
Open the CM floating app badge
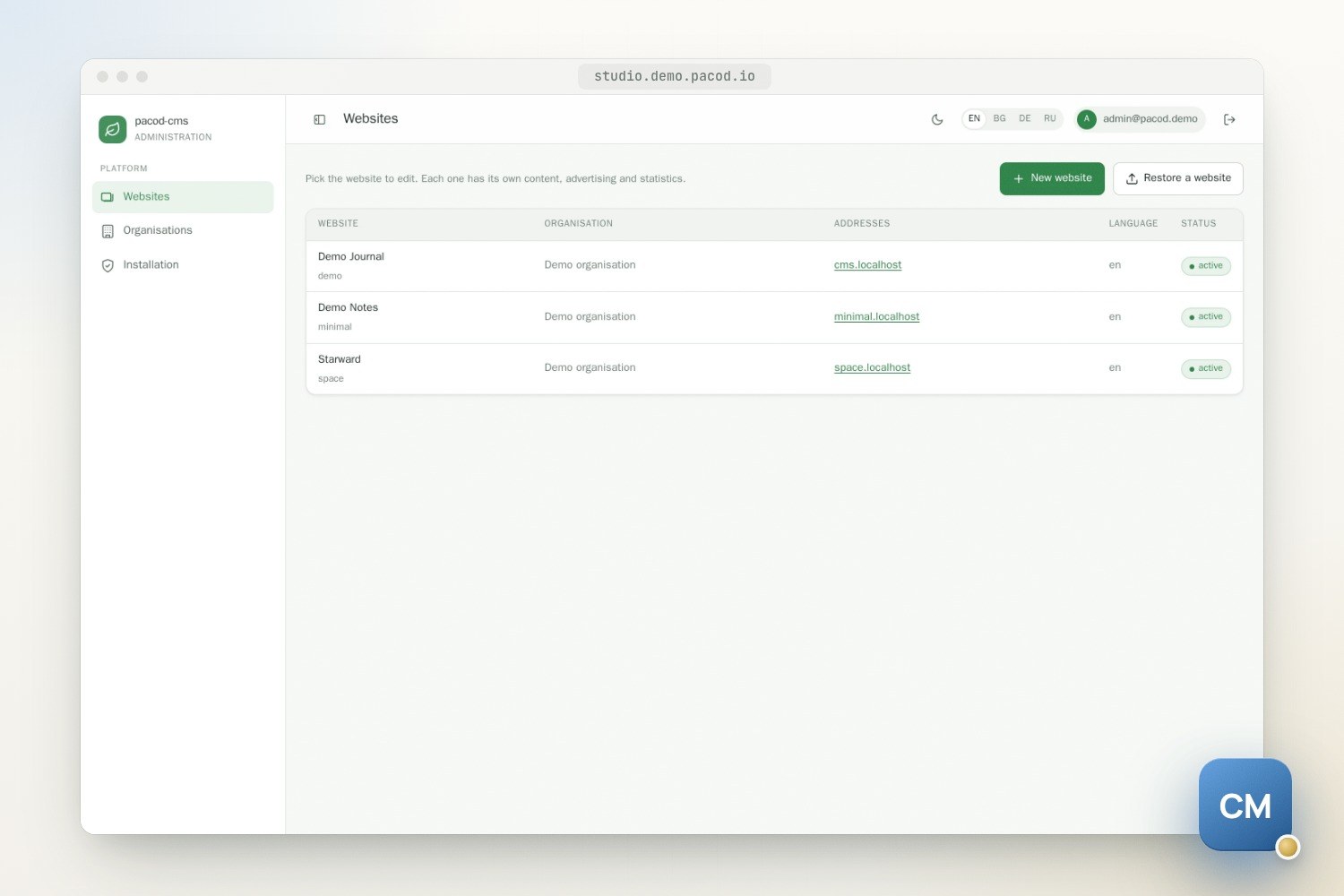[1245, 806]
